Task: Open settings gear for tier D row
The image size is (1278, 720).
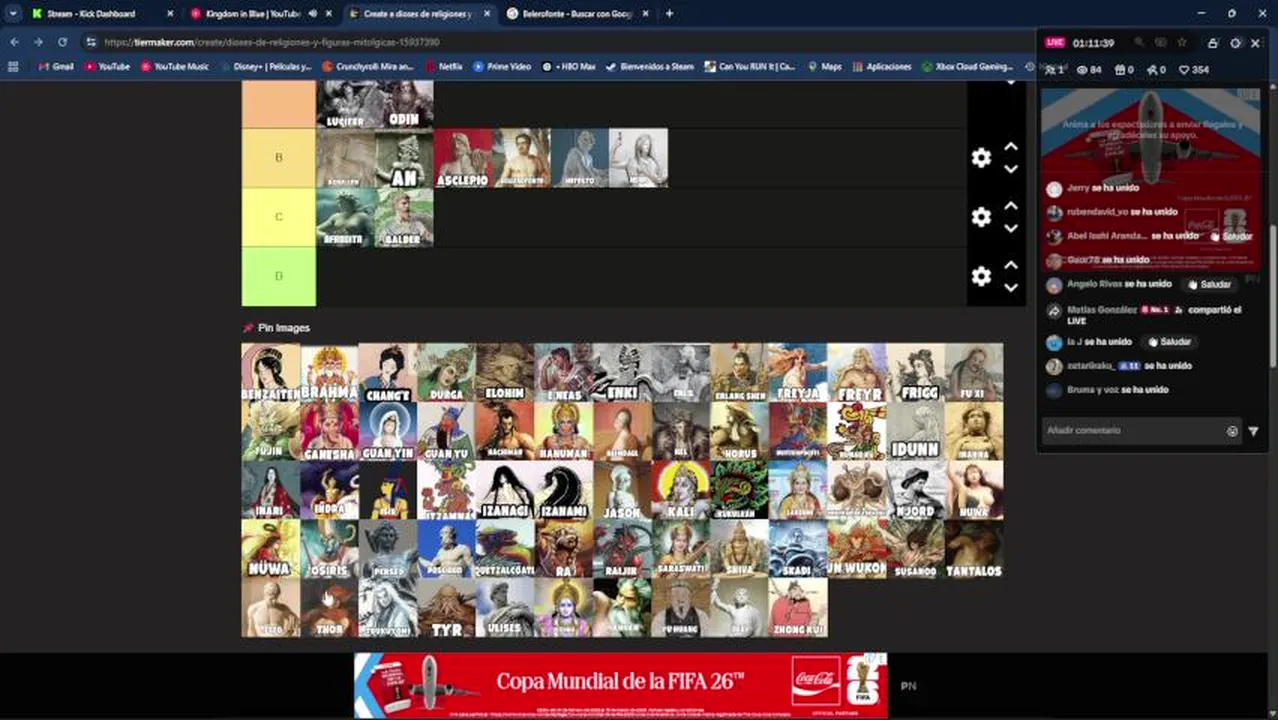Action: coord(981,276)
